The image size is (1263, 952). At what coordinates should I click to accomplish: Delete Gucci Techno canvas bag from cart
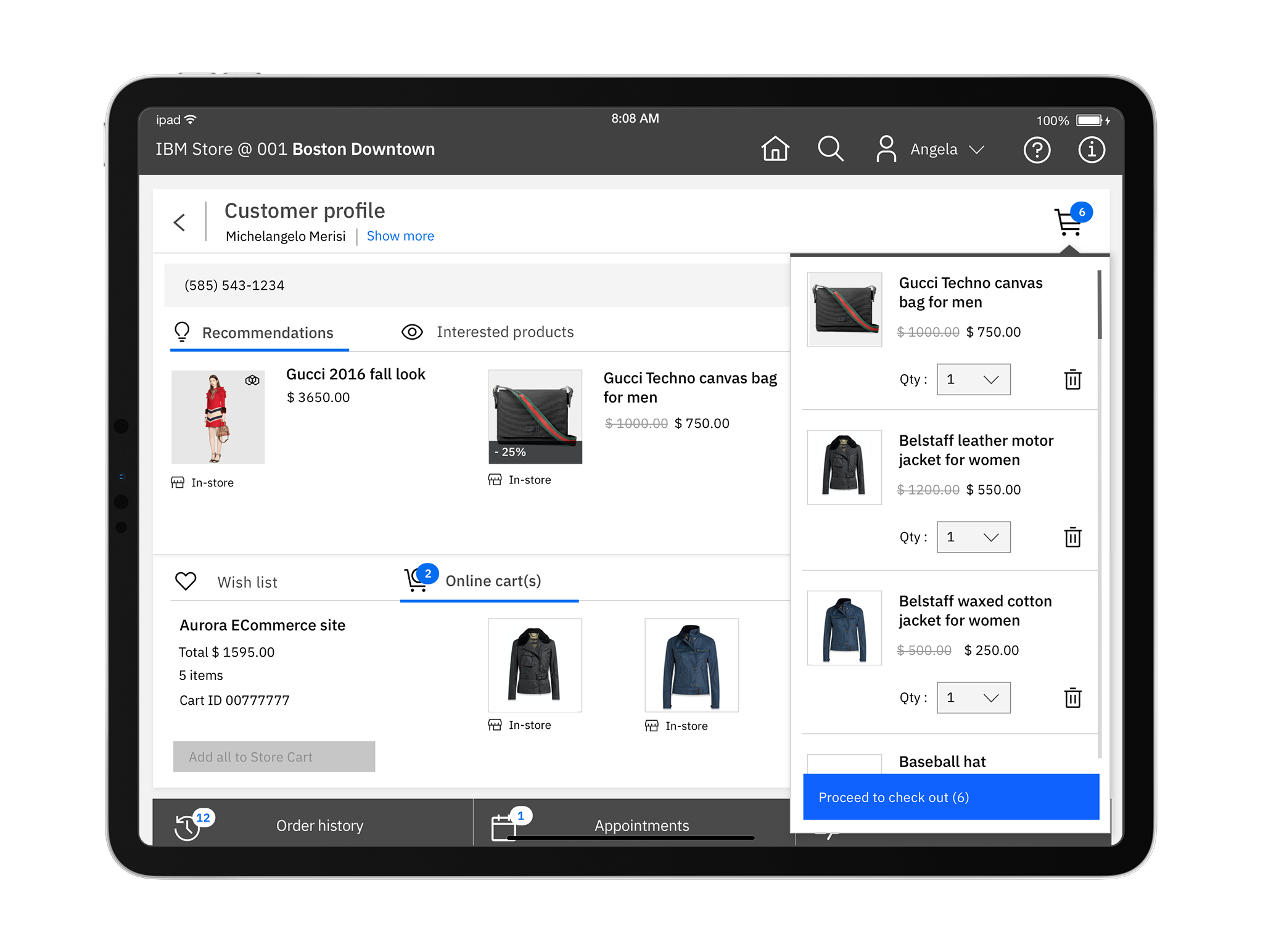(x=1072, y=379)
